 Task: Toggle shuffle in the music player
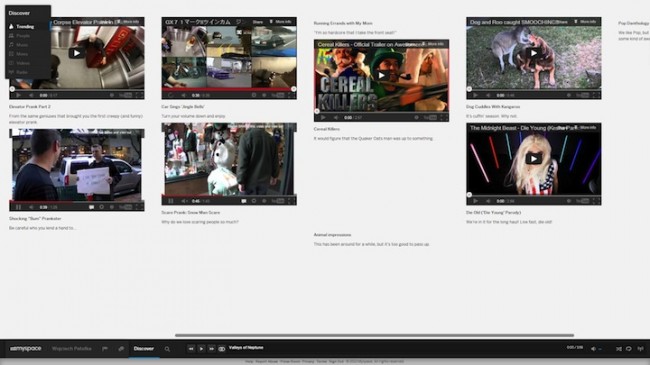point(618,349)
